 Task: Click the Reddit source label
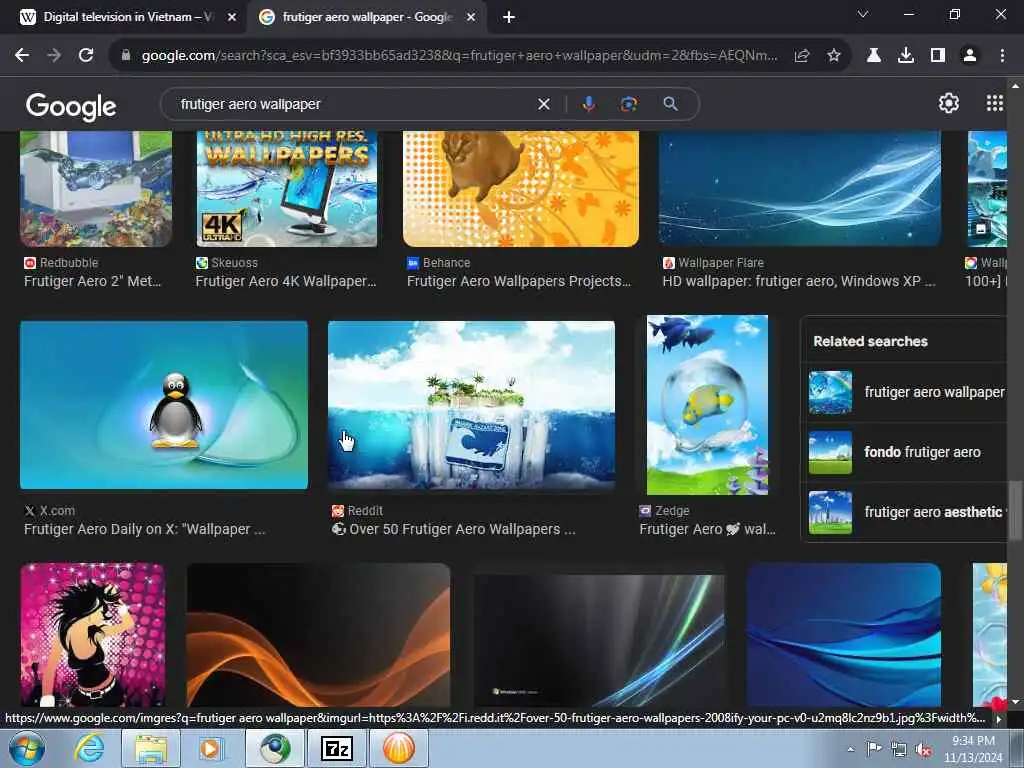pos(365,511)
